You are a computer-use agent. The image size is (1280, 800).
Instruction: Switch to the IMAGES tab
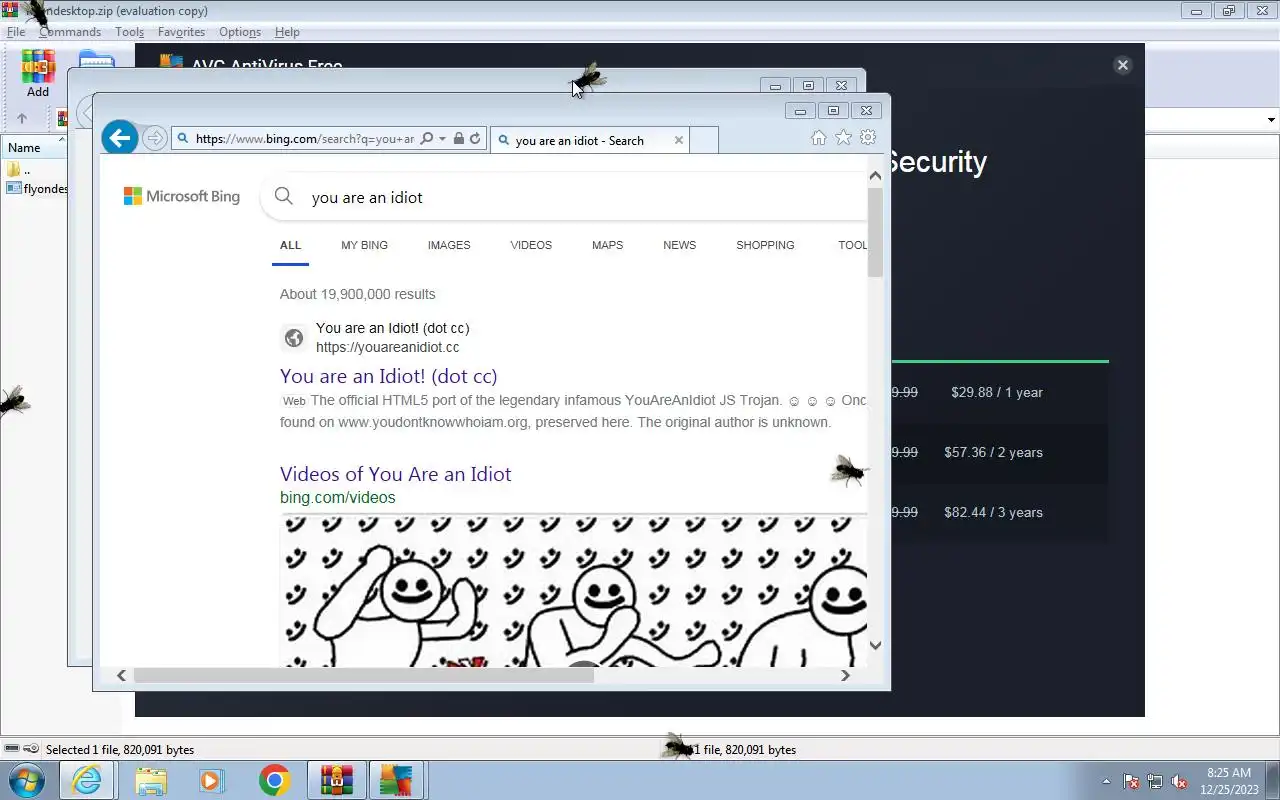pyautogui.click(x=449, y=245)
